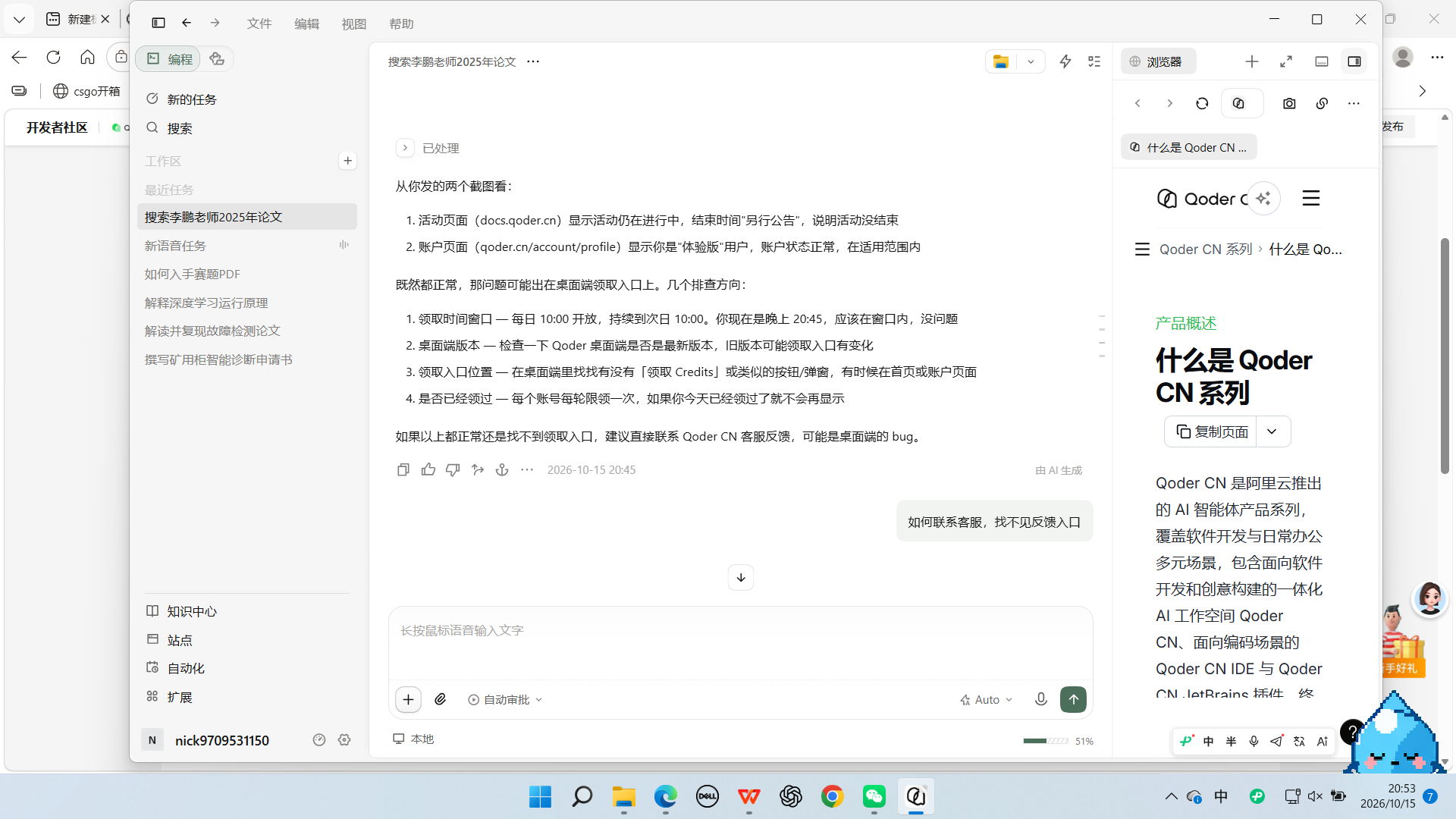Screen dimensions: 1456x819
Task: Go back with the arrow next to the sidebar toggle
Action: 187,23
